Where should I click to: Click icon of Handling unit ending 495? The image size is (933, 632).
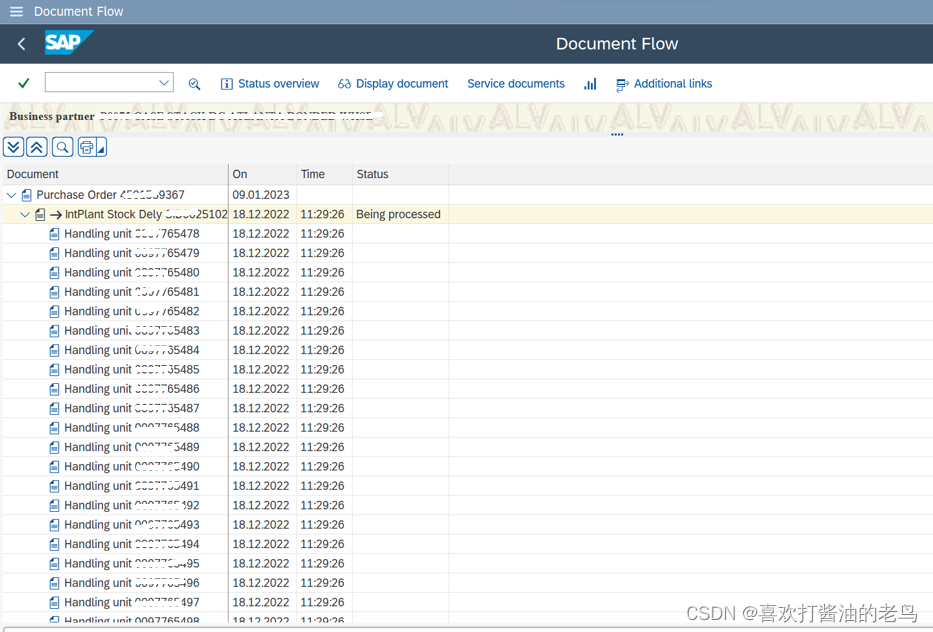54,564
